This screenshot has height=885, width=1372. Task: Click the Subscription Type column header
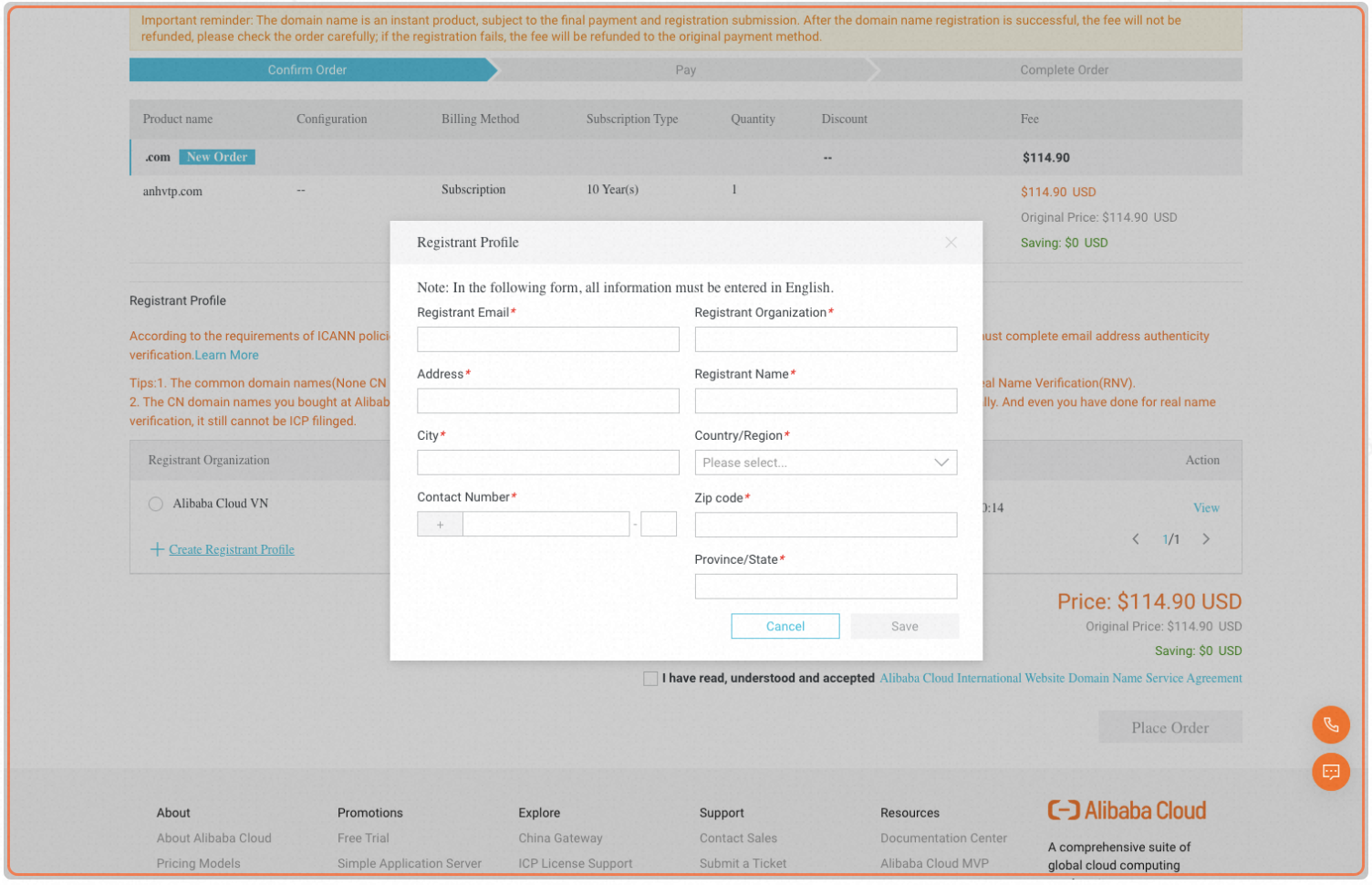coord(632,120)
